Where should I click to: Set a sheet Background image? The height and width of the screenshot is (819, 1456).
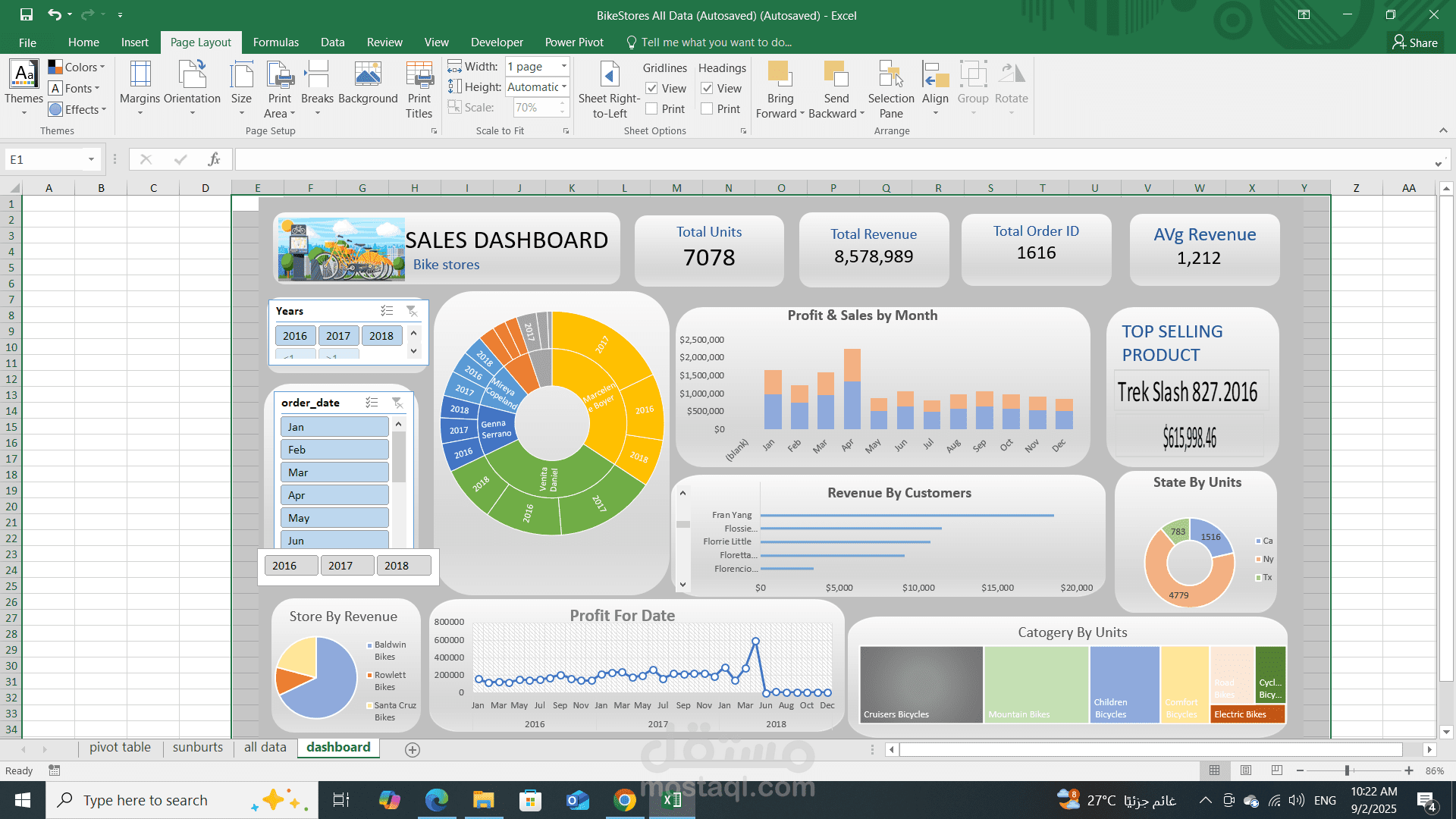pos(368,83)
